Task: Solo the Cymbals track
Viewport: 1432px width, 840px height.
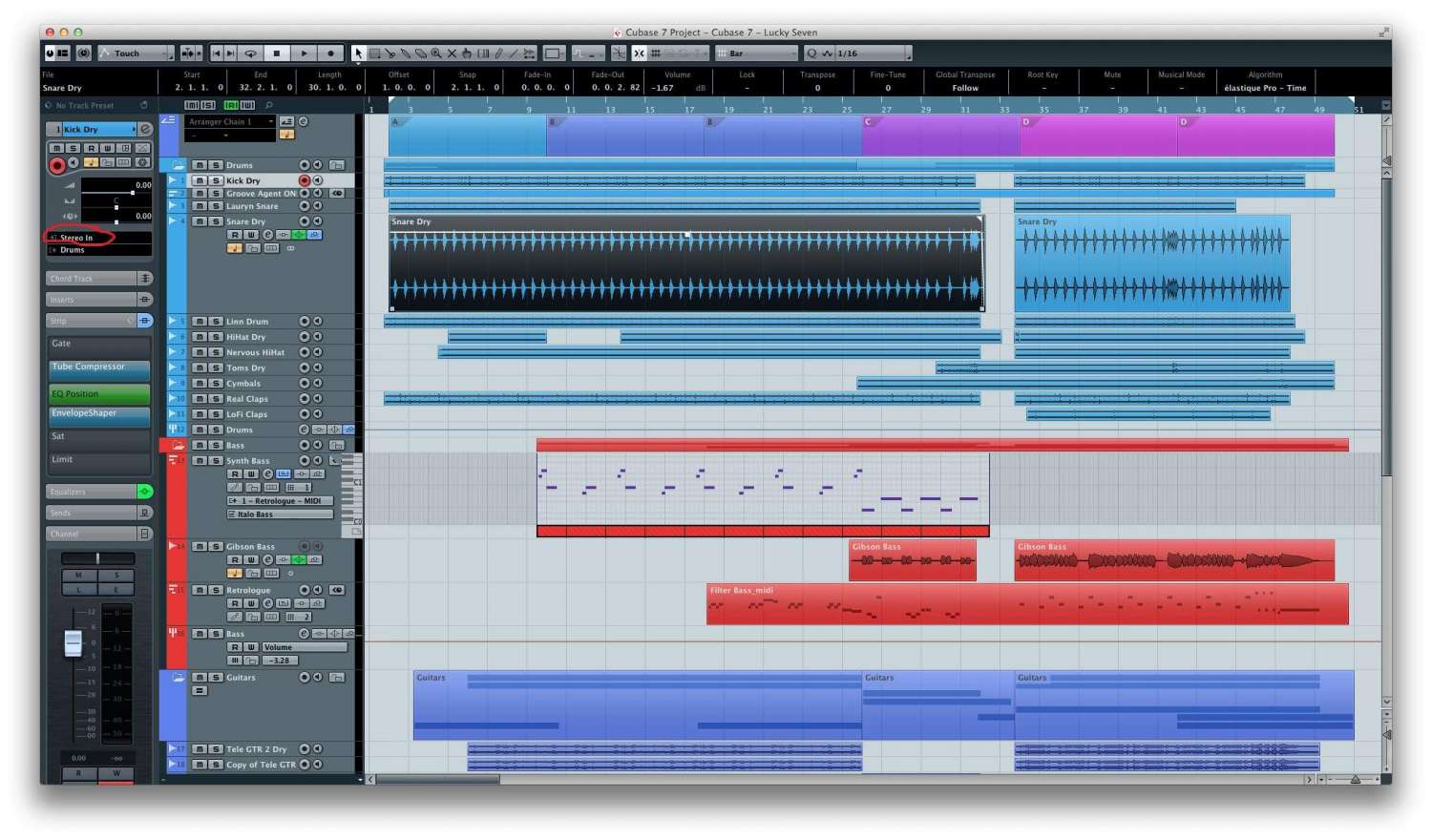Action: (x=216, y=384)
